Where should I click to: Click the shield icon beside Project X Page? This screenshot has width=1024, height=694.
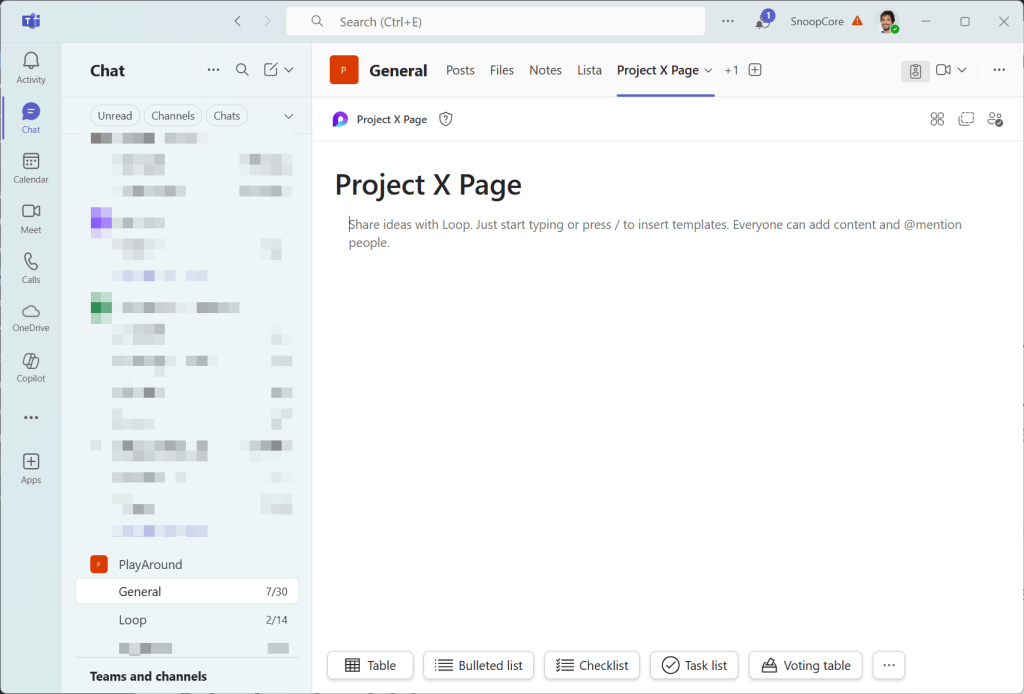[x=446, y=119]
